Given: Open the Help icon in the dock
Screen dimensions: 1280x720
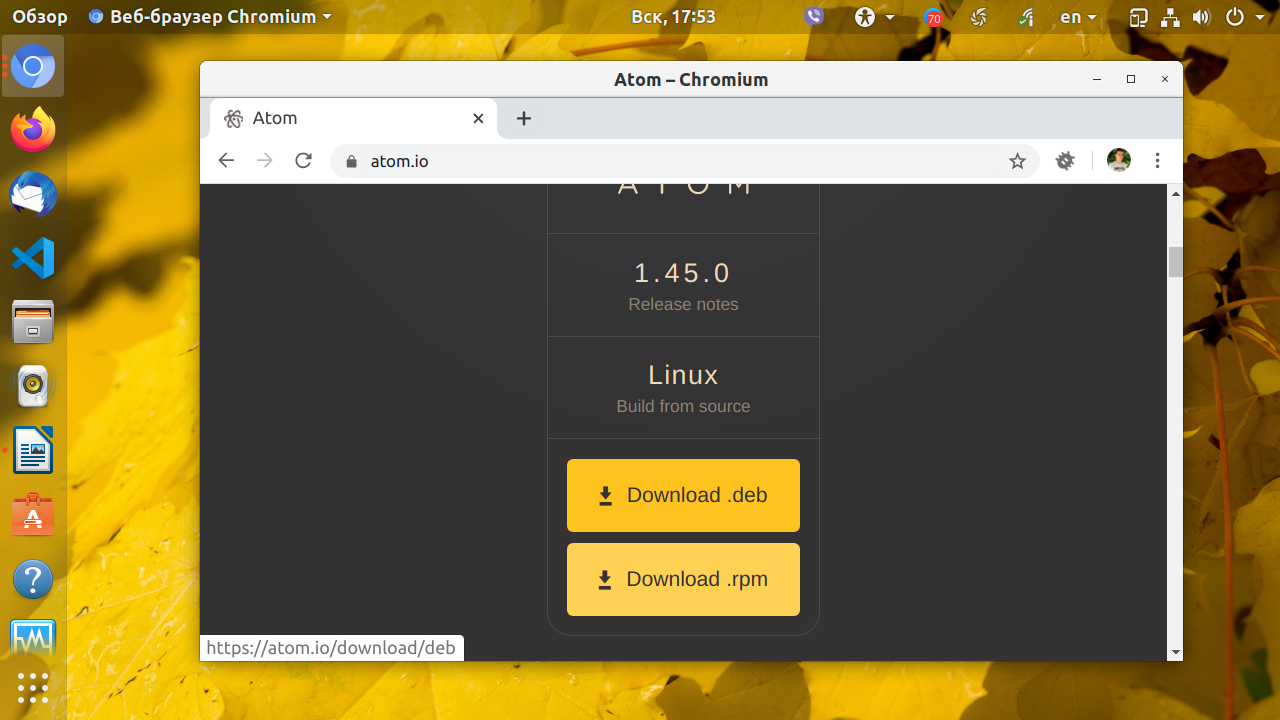Looking at the screenshot, I should point(33,579).
